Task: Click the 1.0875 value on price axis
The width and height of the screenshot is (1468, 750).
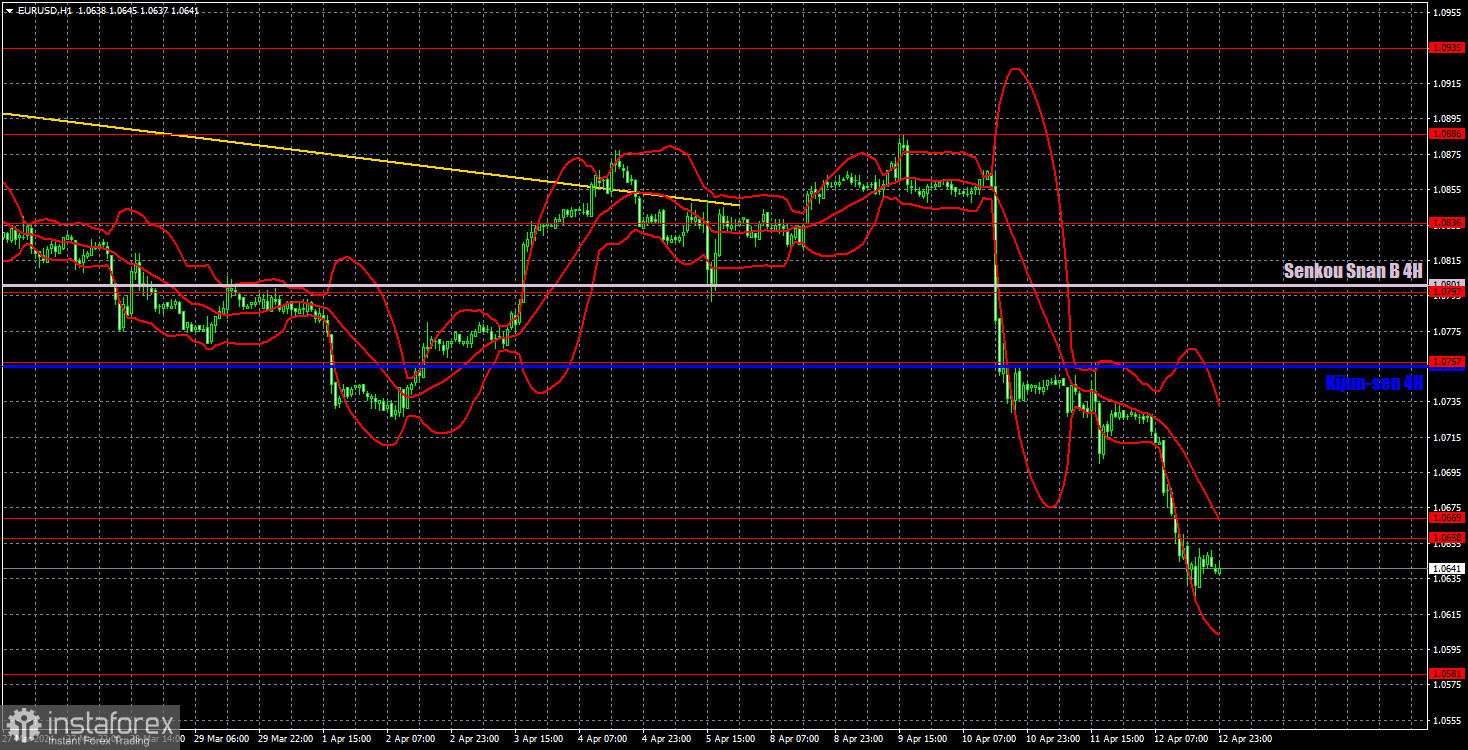Action: click(x=1447, y=155)
